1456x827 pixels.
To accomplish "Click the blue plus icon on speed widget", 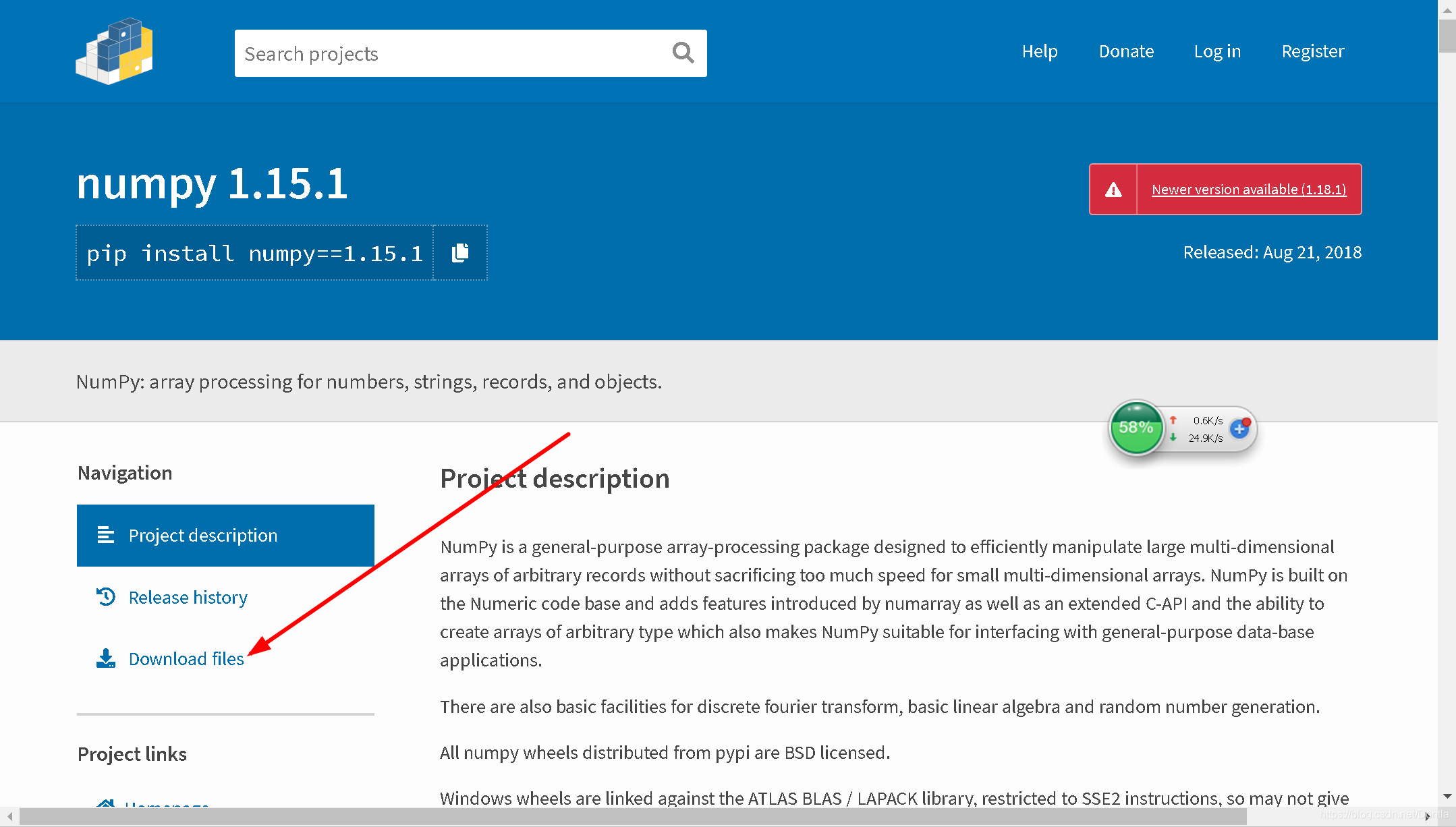I will pos(1239,428).
